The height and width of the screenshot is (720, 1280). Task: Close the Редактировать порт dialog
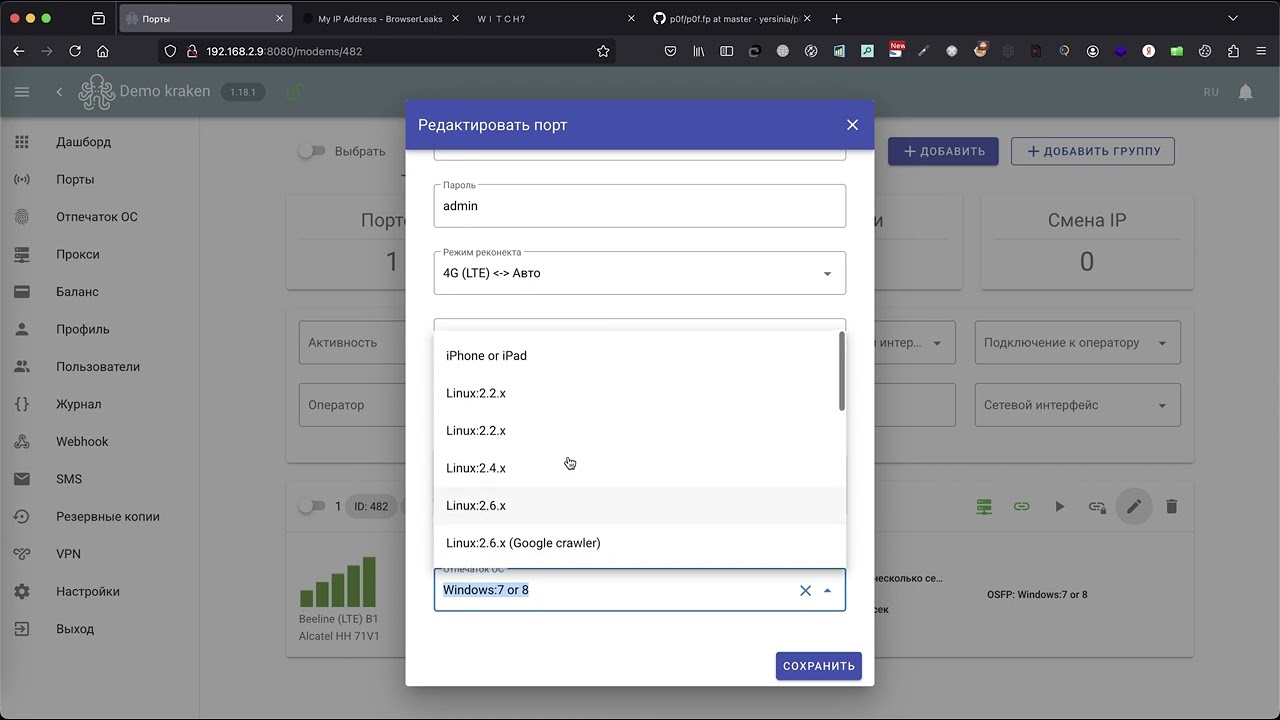pyautogui.click(x=852, y=125)
